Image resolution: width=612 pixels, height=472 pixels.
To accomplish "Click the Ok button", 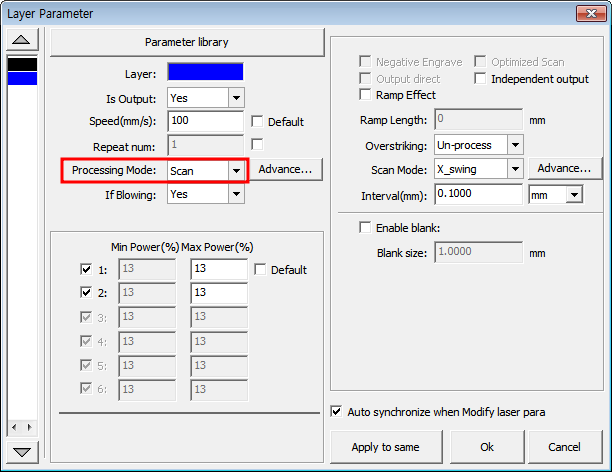I will (487, 447).
